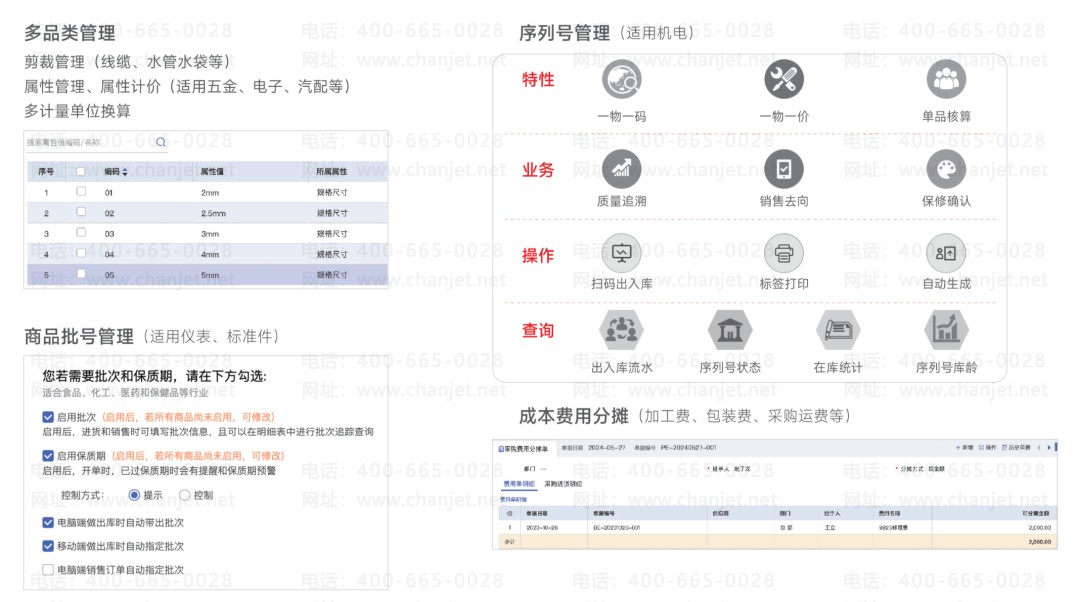Screen dimensions: 1080x602
Task: Click the 经手人 field
Action: 729,469
